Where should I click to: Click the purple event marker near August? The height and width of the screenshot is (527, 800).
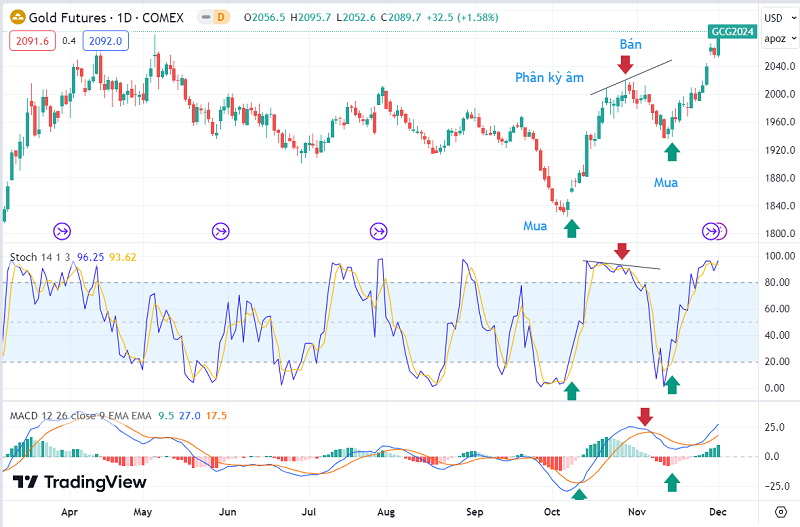(x=378, y=231)
